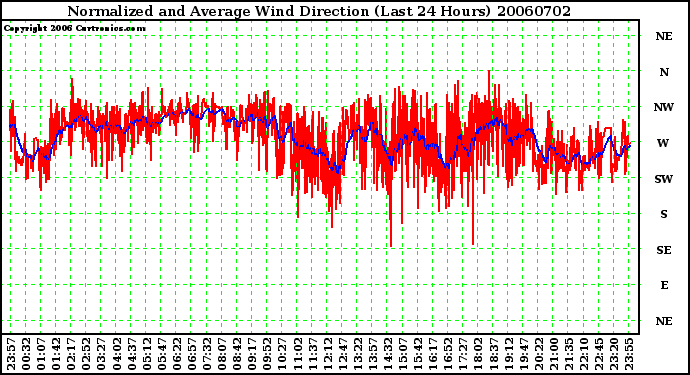
Task: Click the 21:00 time label
Action: (554, 354)
